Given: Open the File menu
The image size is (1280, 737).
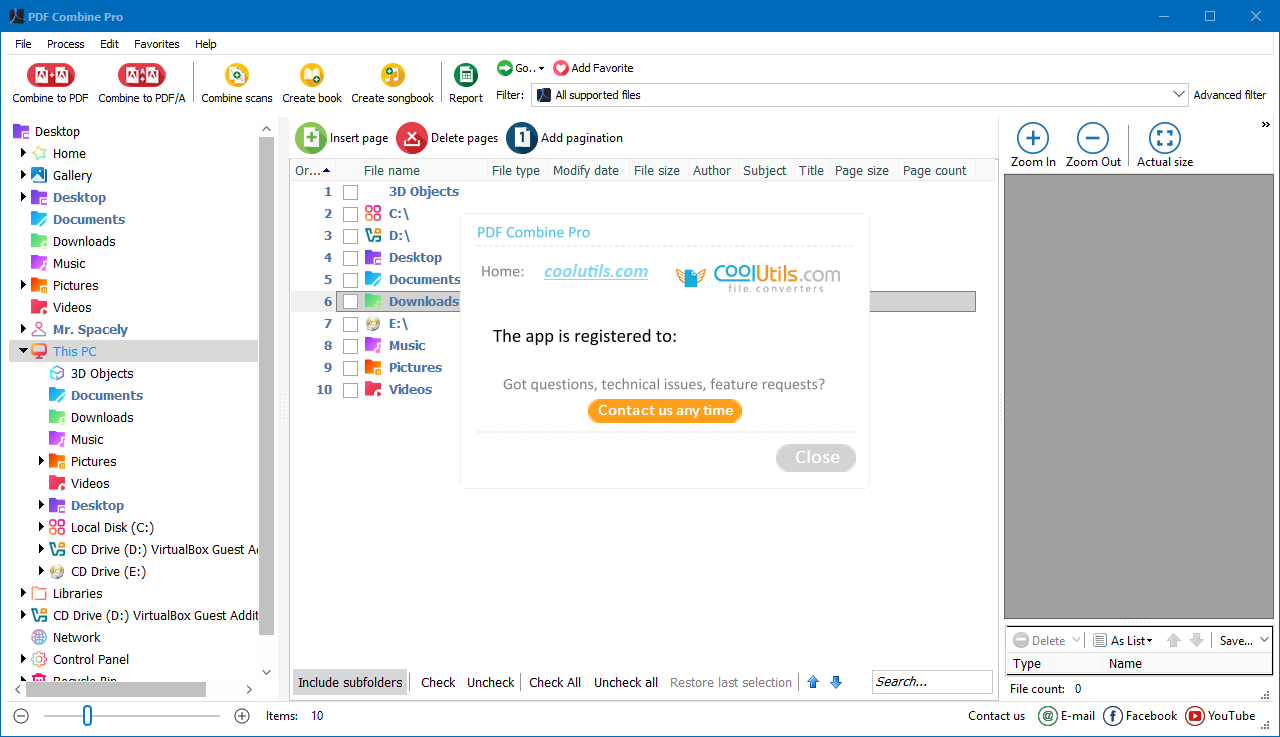Looking at the screenshot, I should (x=23, y=44).
